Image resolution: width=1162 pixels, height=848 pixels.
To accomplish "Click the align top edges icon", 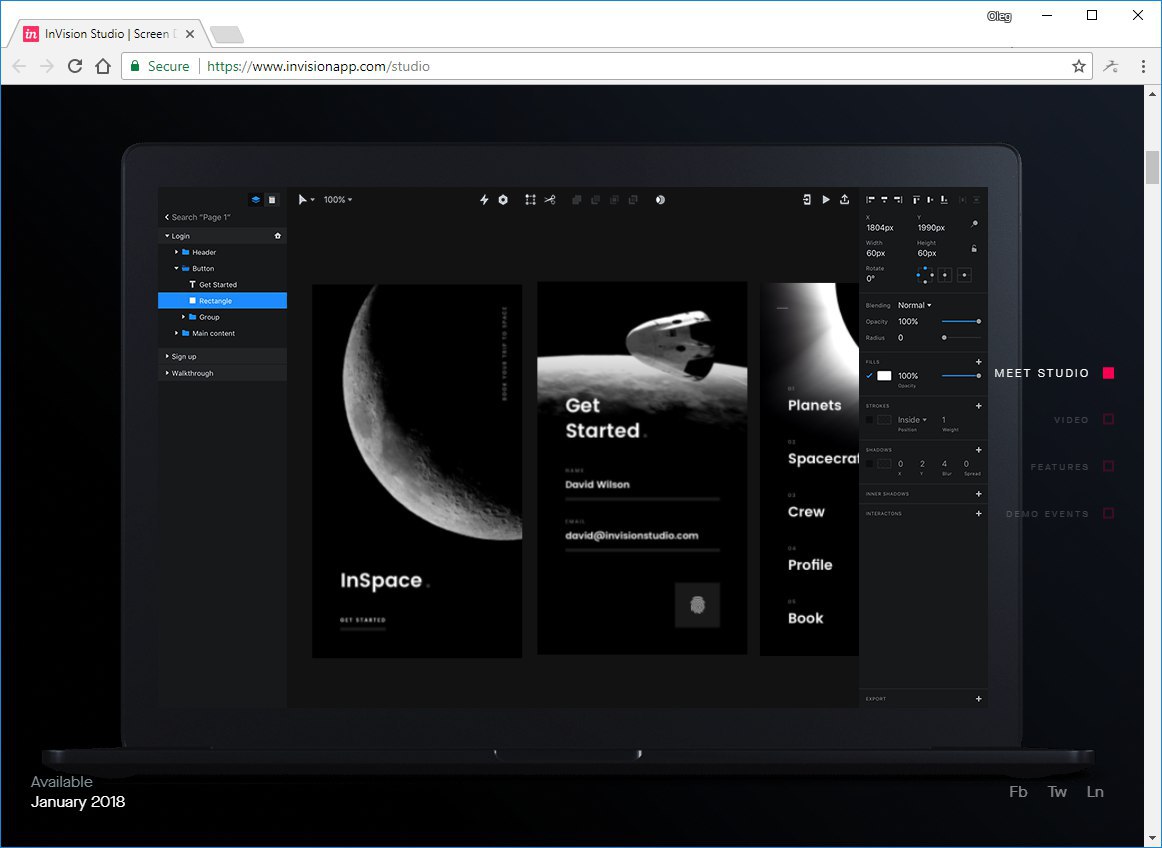I will coord(917,199).
